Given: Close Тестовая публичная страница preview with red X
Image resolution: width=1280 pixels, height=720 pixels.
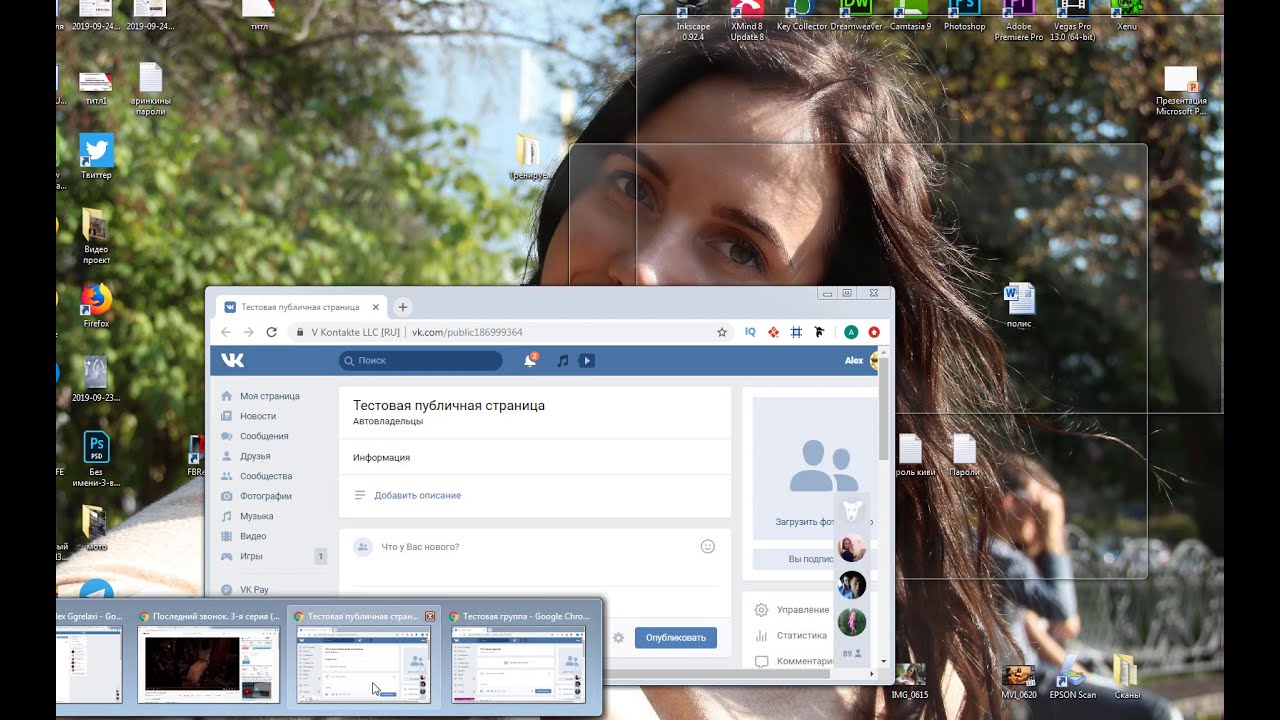Looking at the screenshot, I should pyautogui.click(x=430, y=616).
